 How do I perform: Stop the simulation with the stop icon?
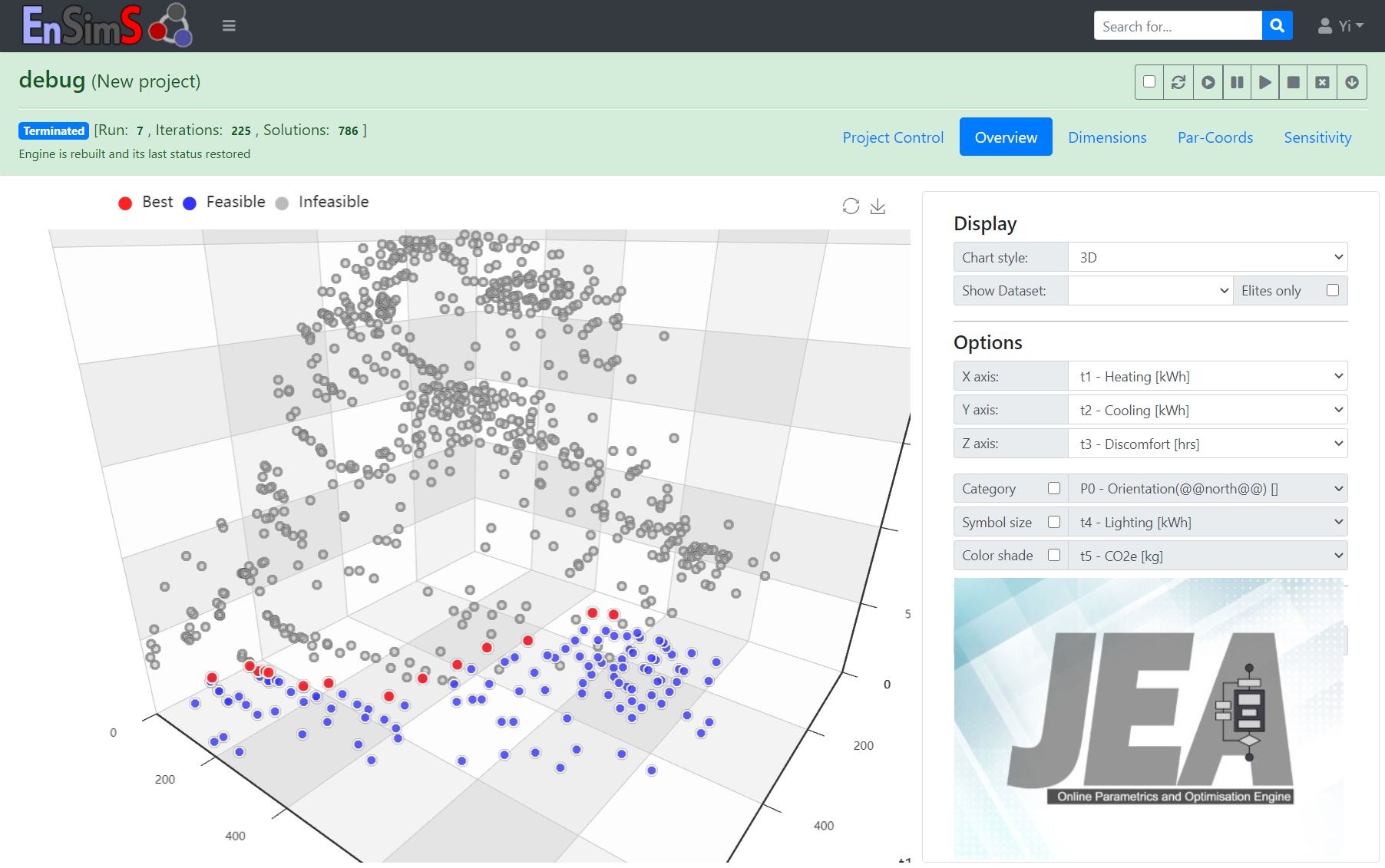1293,82
